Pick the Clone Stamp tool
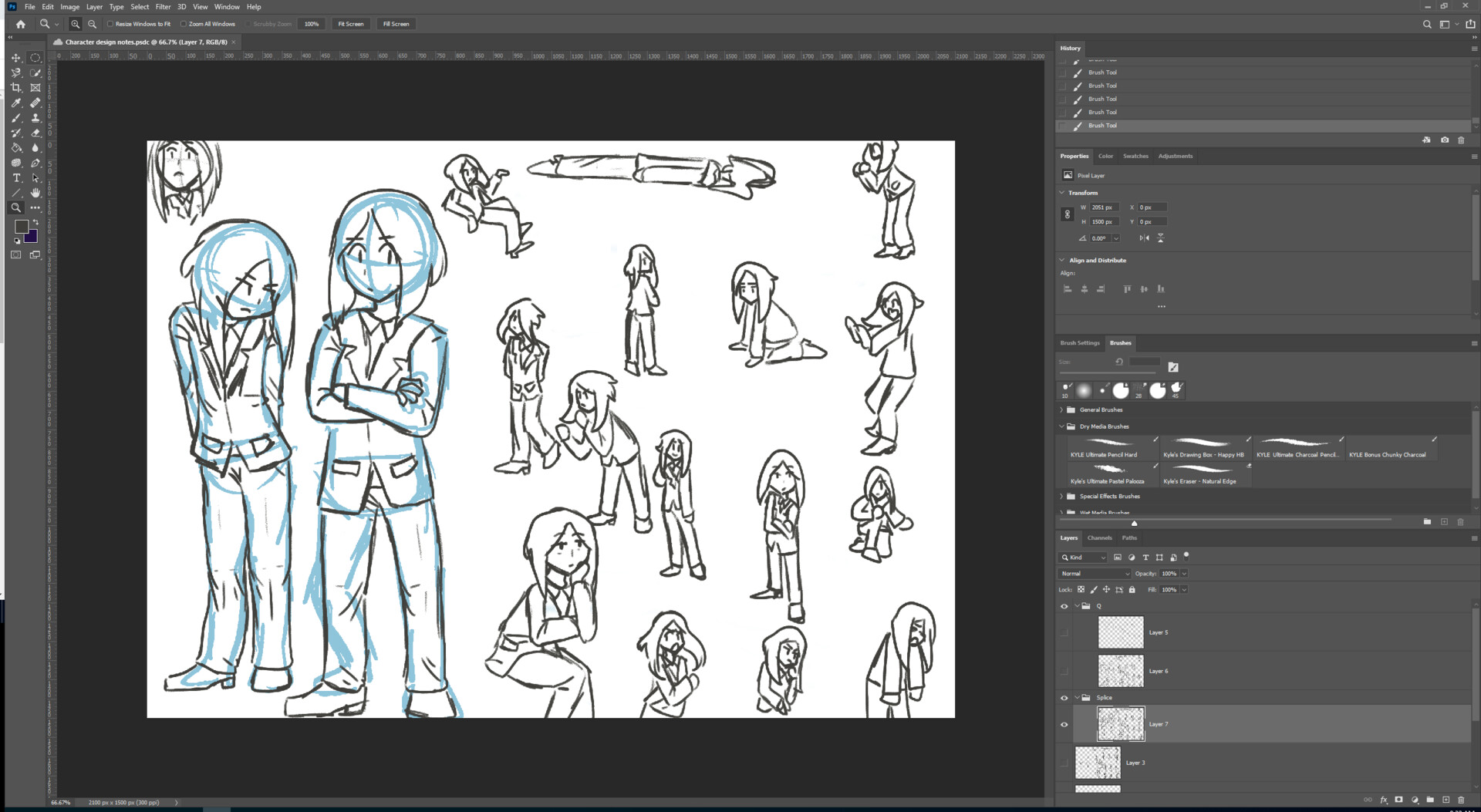Image resolution: width=1481 pixels, height=812 pixels. 35,118
